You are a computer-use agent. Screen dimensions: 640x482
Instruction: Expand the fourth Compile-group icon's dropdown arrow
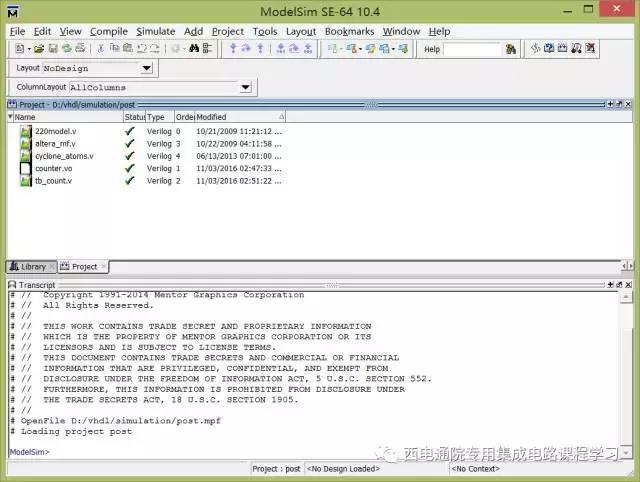coord(393,49)
